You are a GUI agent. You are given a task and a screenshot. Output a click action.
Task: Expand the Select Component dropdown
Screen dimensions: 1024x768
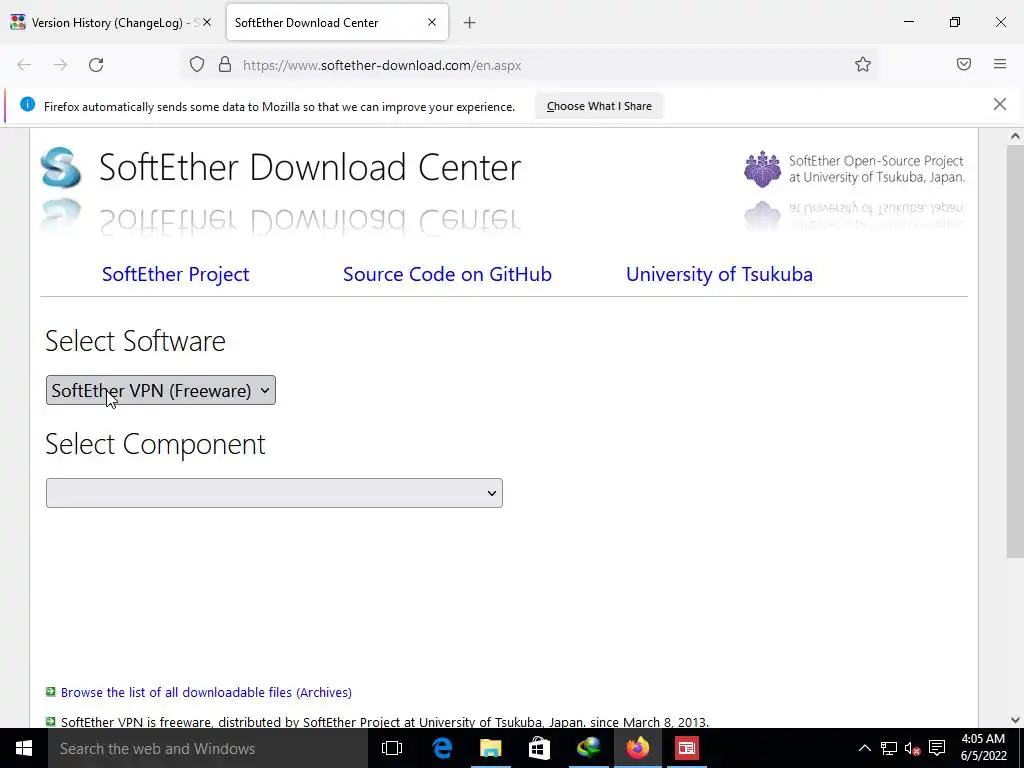[x=274, y=493]
